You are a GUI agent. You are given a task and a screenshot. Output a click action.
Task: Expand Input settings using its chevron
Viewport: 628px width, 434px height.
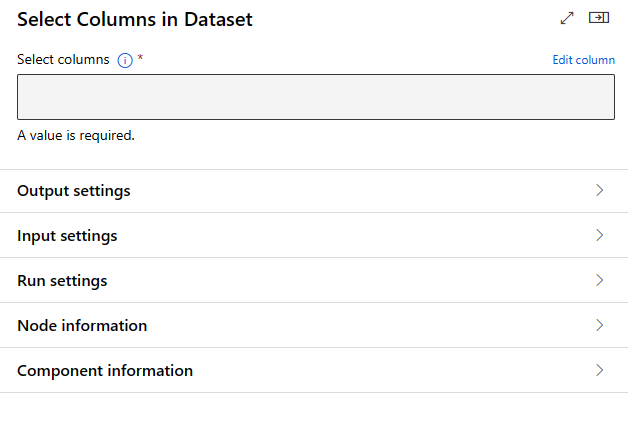pyautogui.click(x=600, y=236)
